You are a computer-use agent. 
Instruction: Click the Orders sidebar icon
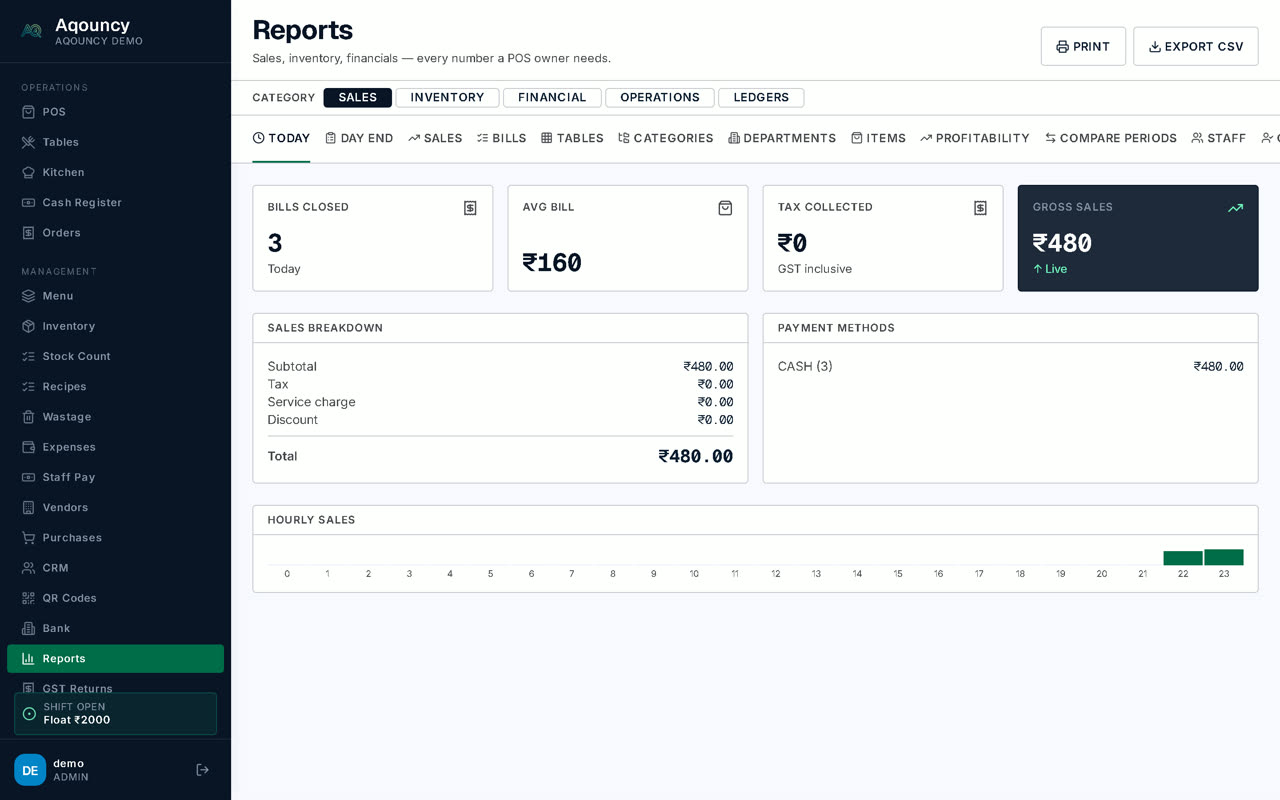coord(28,233)
